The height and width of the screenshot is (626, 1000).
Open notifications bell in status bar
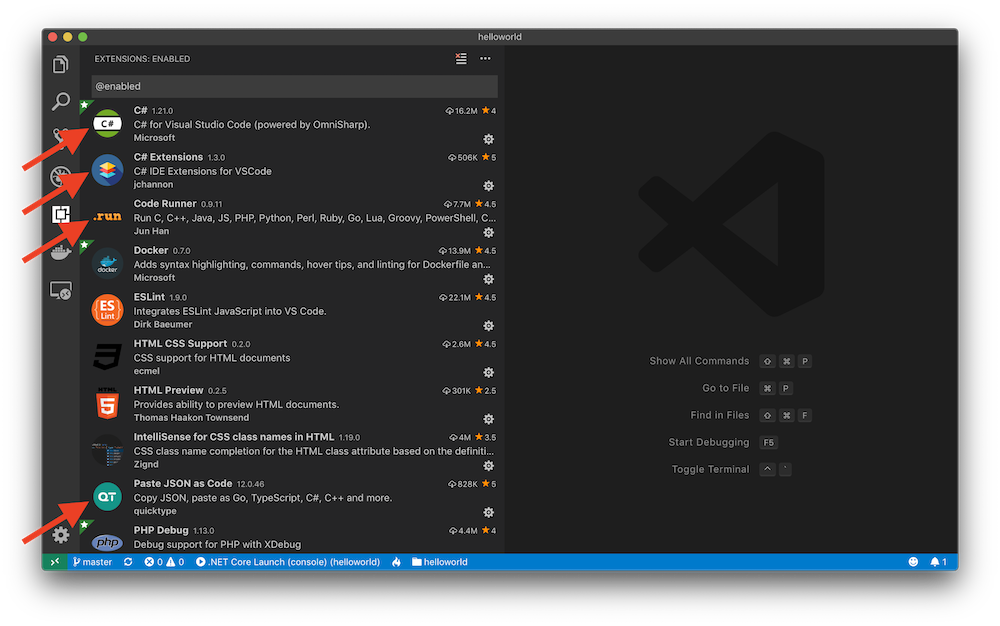pos(938,562)
